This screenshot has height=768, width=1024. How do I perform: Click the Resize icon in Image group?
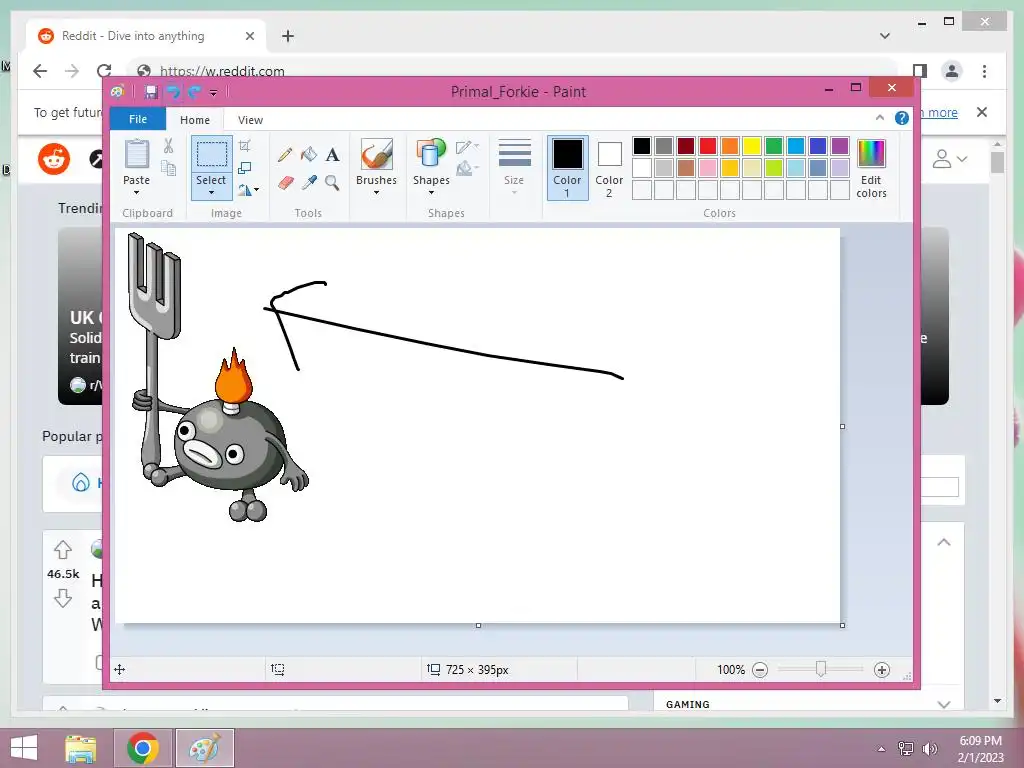[x=245, y=168]
